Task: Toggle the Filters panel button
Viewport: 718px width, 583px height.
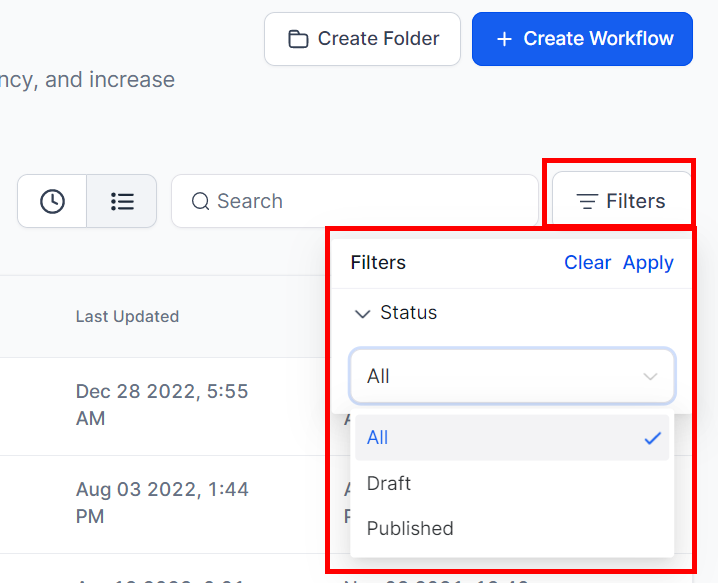Action: [621, 201]
